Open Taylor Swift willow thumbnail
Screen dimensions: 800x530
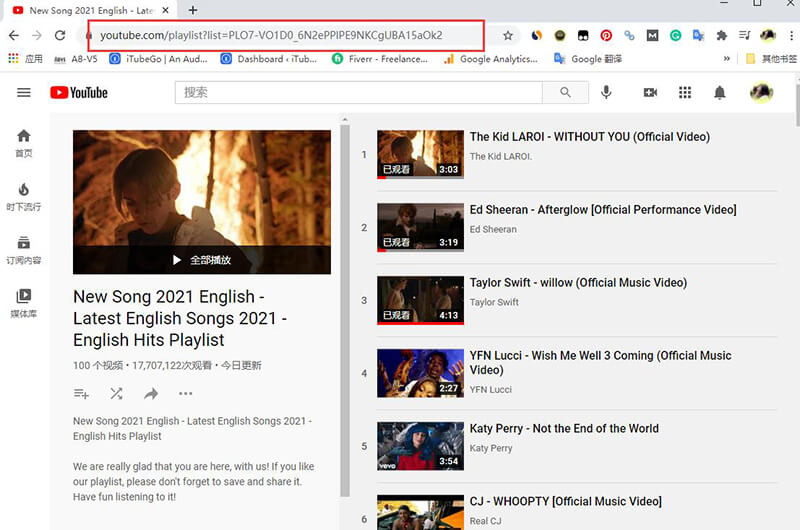coord(420,300)
